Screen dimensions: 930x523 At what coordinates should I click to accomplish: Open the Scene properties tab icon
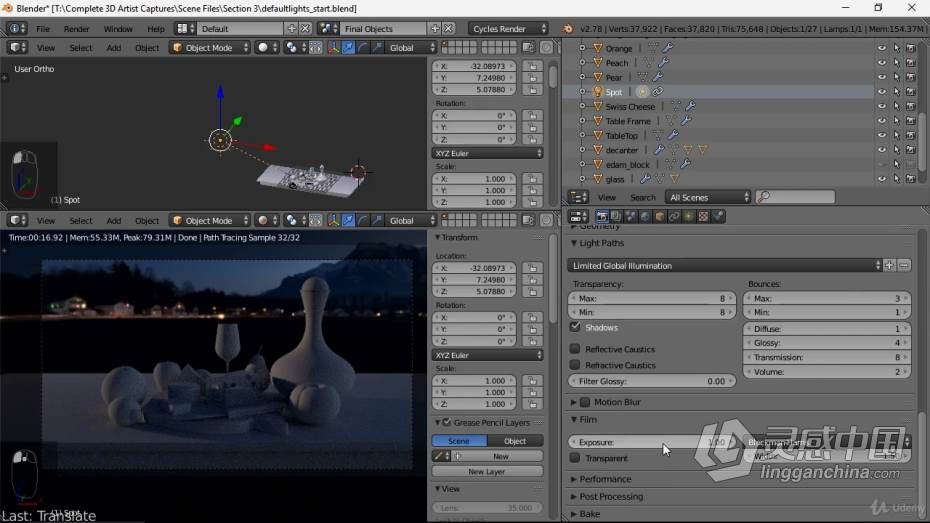coord(630,216)
